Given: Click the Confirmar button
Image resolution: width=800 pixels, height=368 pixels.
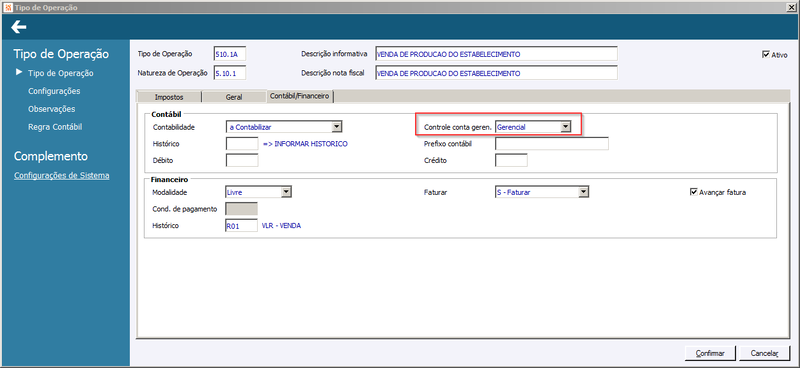Looking at the screenshot, I should point(711,353).
